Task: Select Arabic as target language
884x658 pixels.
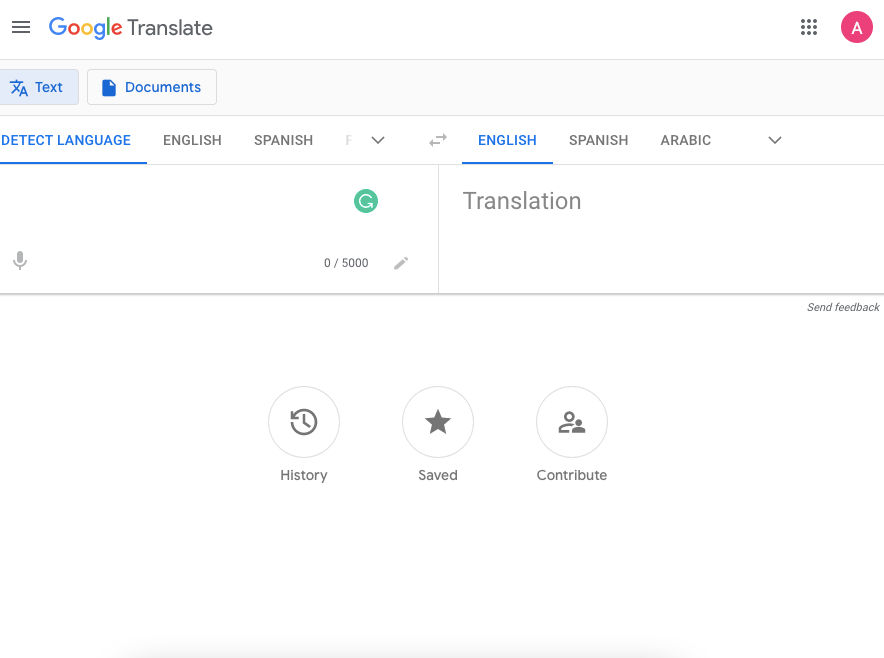Action: [686, 140]
